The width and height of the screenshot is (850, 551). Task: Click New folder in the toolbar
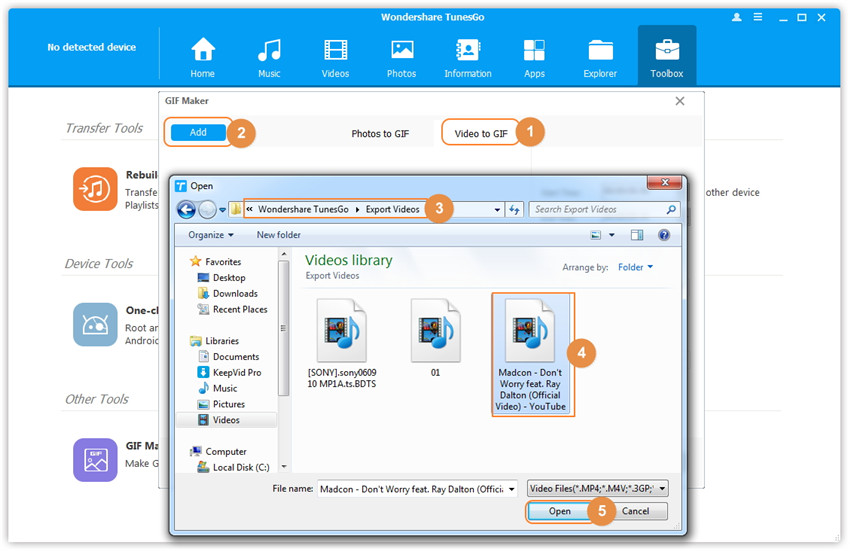click(279, 235)
